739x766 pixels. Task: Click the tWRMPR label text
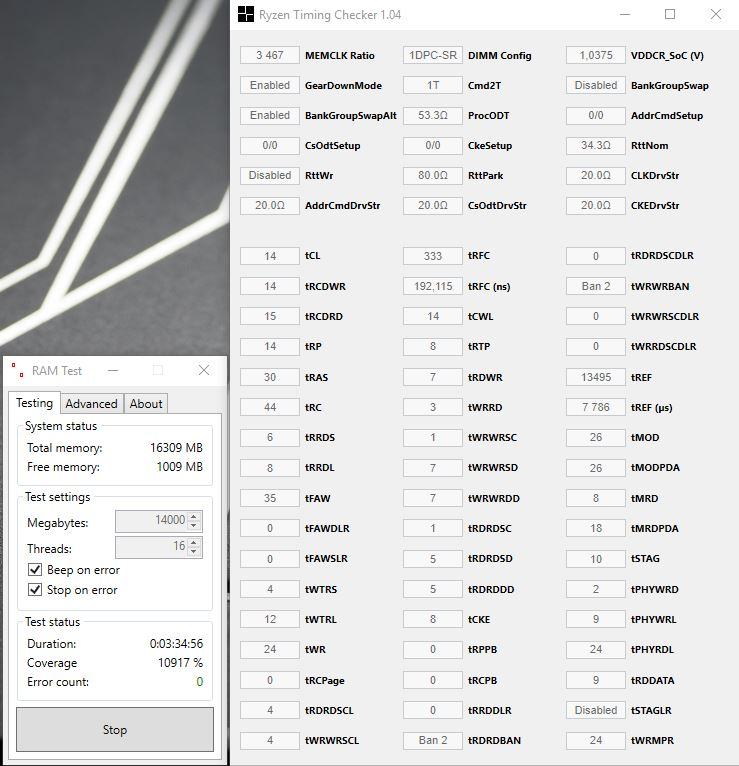[652, 741]
